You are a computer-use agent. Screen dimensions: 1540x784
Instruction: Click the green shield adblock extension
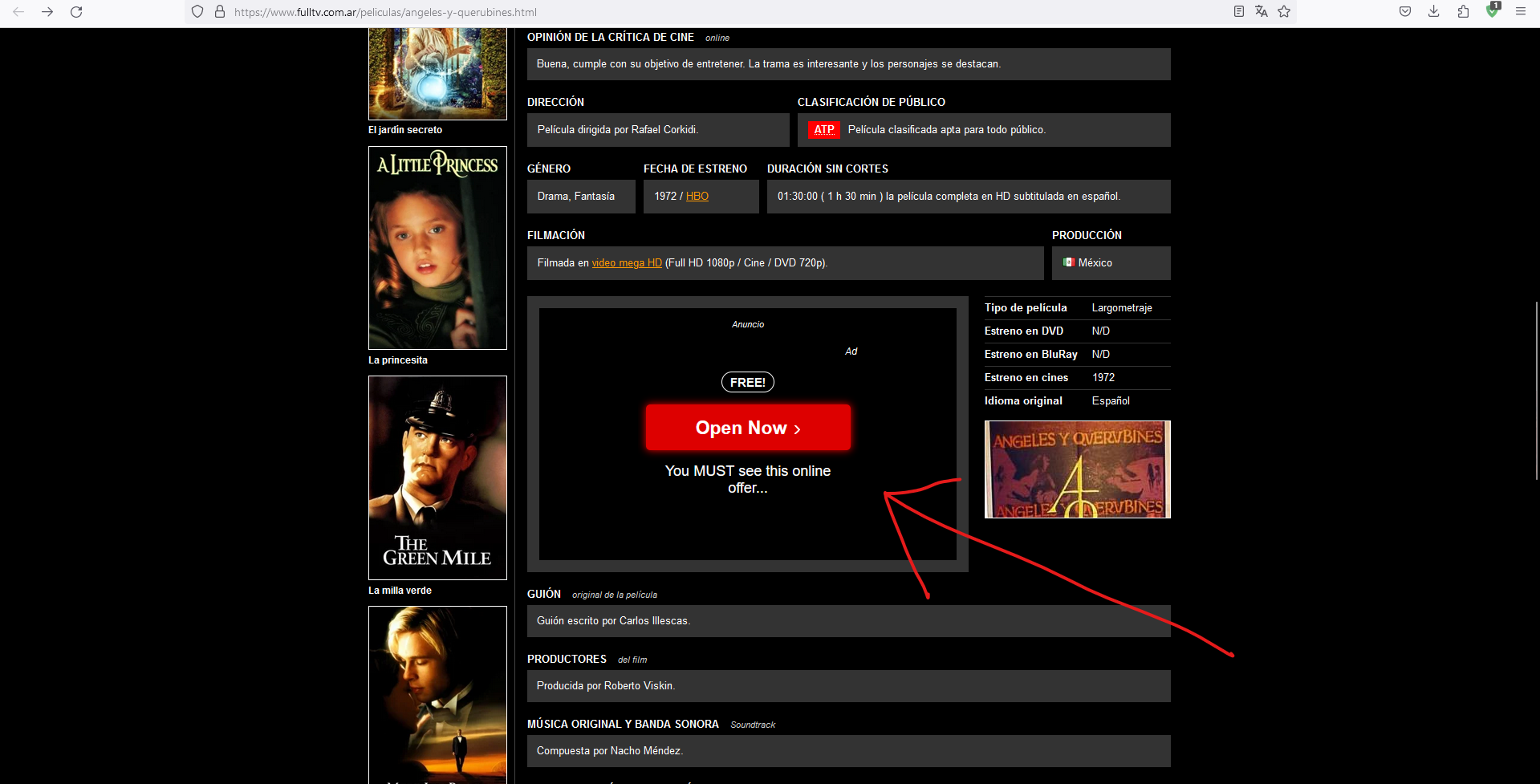point(1492,11)
